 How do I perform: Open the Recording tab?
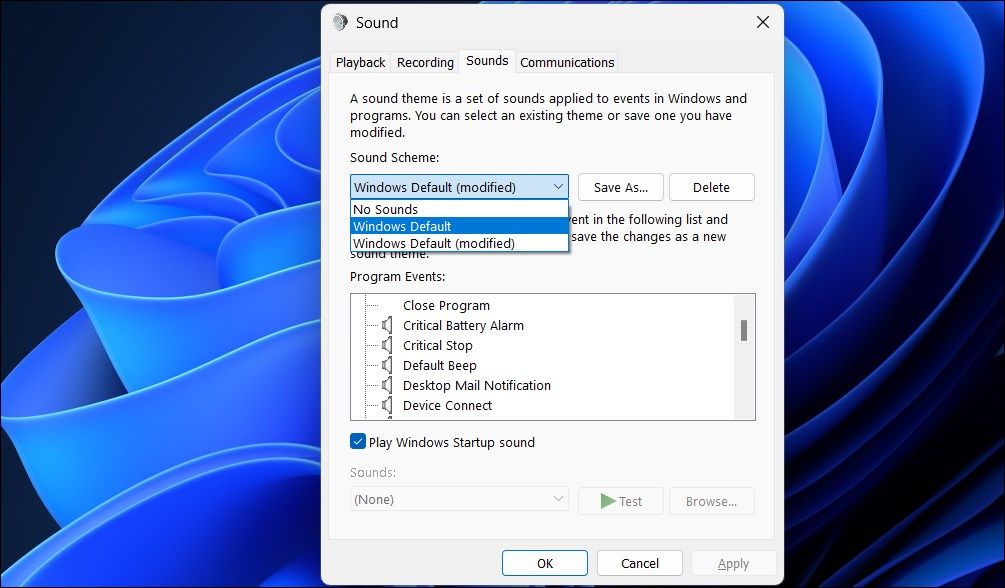[424, 62]
